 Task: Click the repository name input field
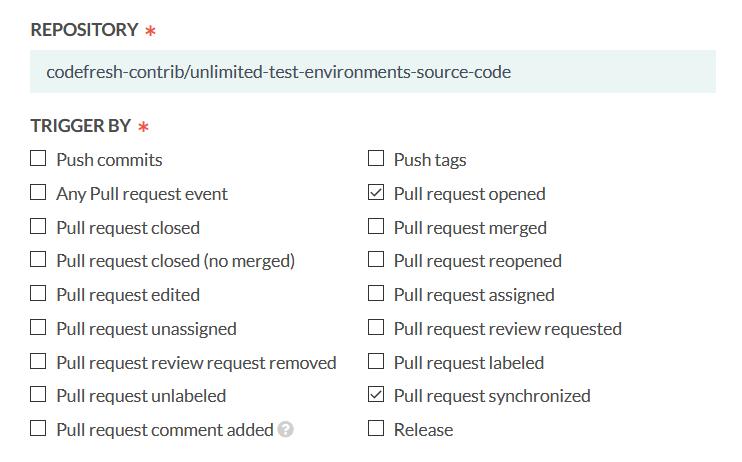click(x=372, y=72)
